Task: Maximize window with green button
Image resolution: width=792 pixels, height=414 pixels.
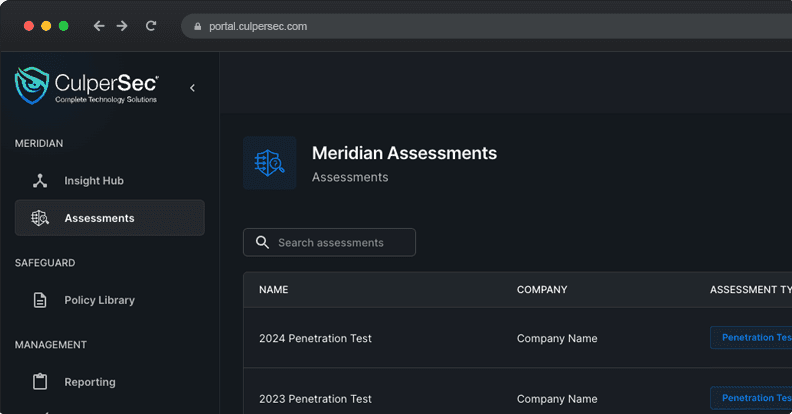Action: 64,26
